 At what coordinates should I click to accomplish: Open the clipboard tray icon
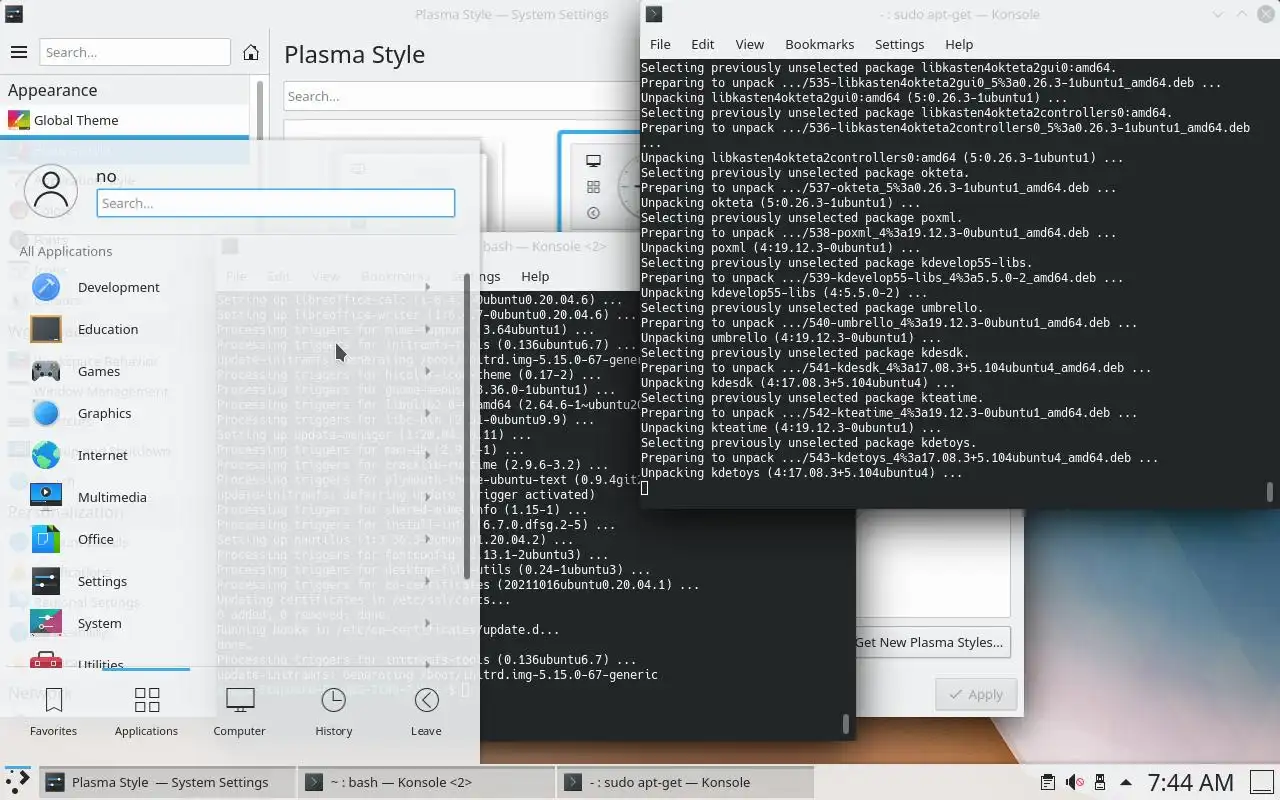(1047, 782)
